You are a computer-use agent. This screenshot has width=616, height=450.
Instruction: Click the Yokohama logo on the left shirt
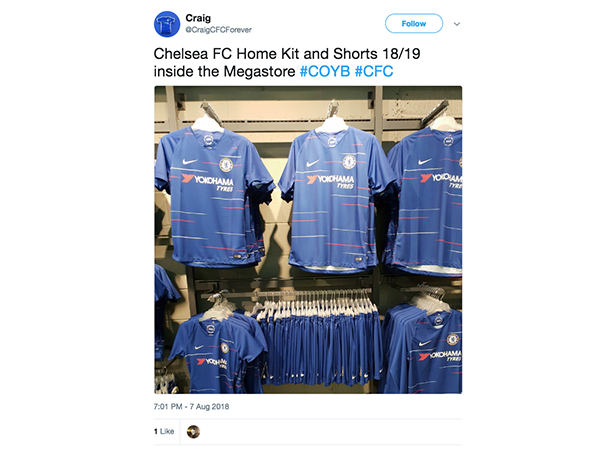(207, 182)
